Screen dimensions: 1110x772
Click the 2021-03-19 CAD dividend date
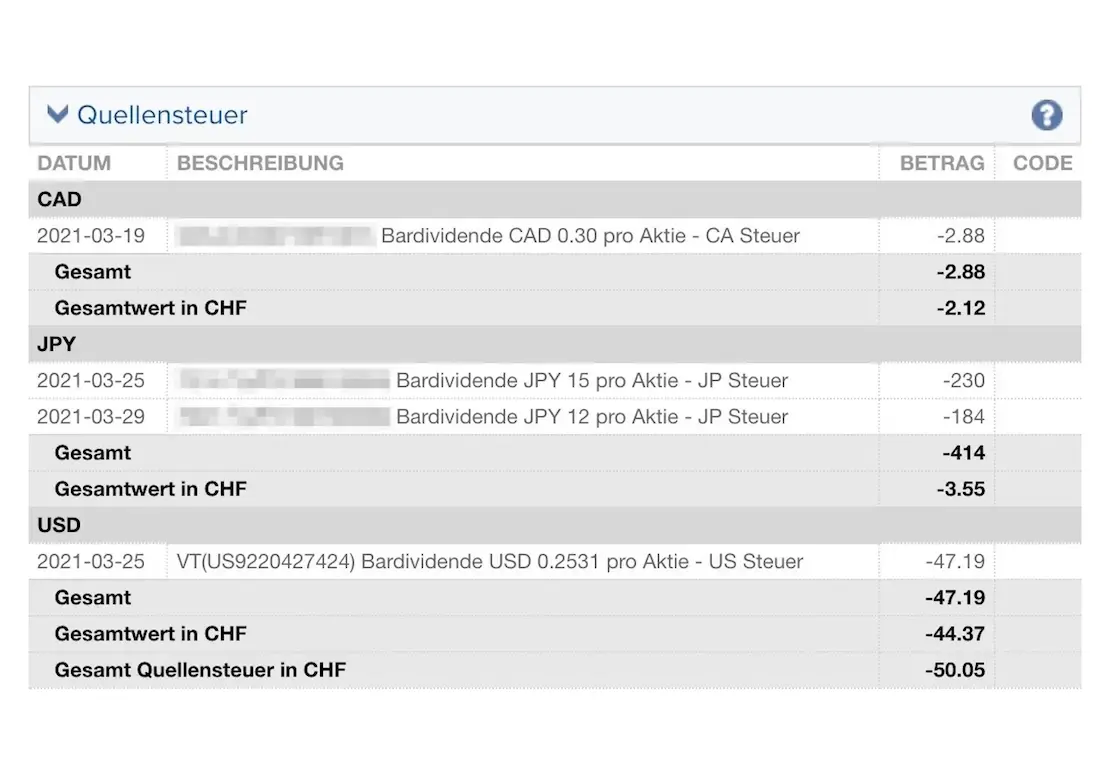[91, 236]
